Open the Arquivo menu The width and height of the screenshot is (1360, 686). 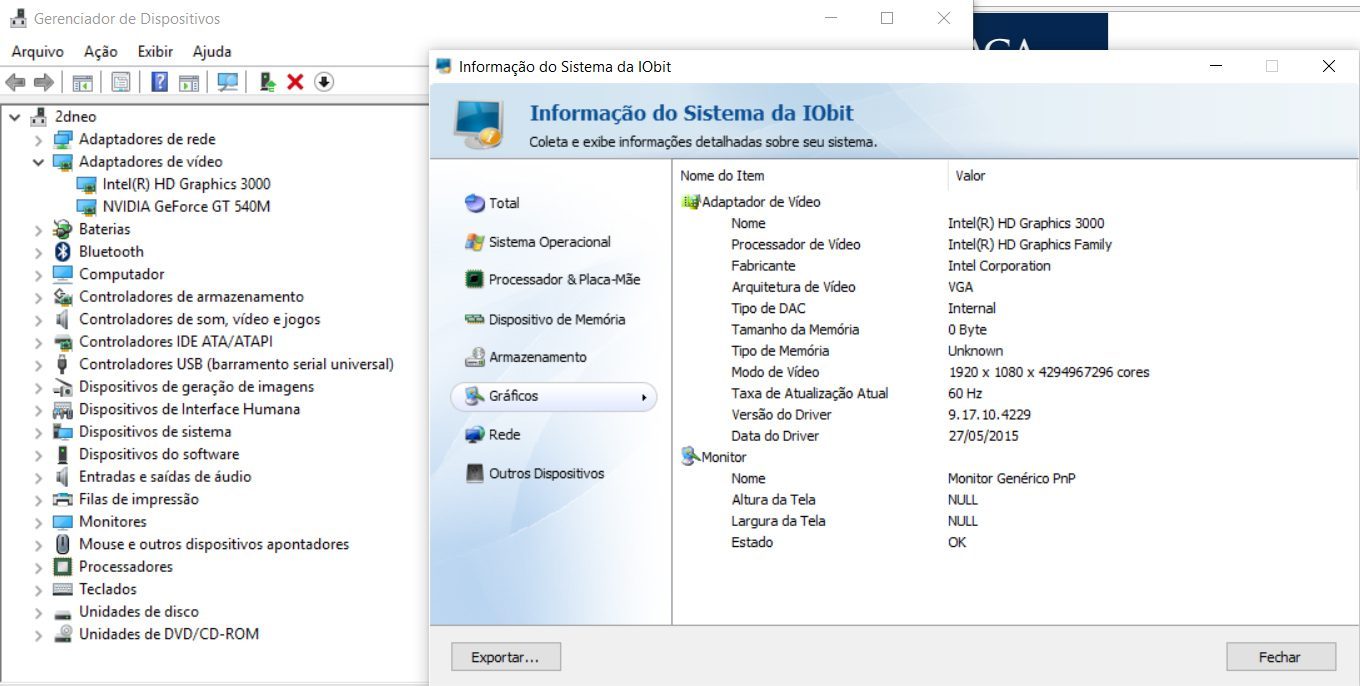(x=37, y=51)
